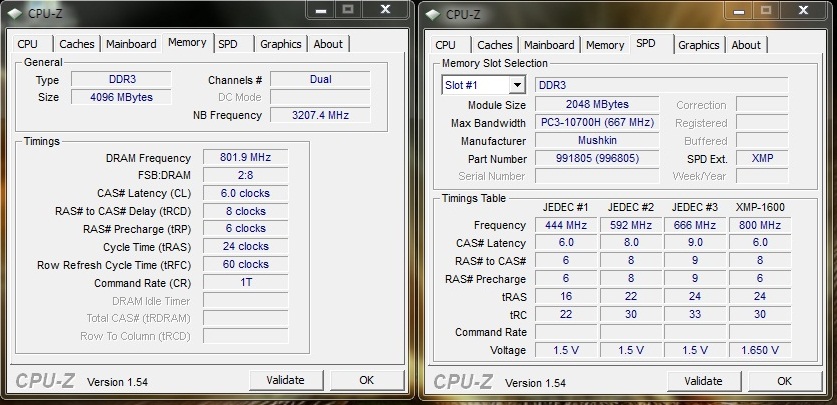Click Validate in the right CPU-Z window
Screen dimensions: 837x405
pos(702,381)
